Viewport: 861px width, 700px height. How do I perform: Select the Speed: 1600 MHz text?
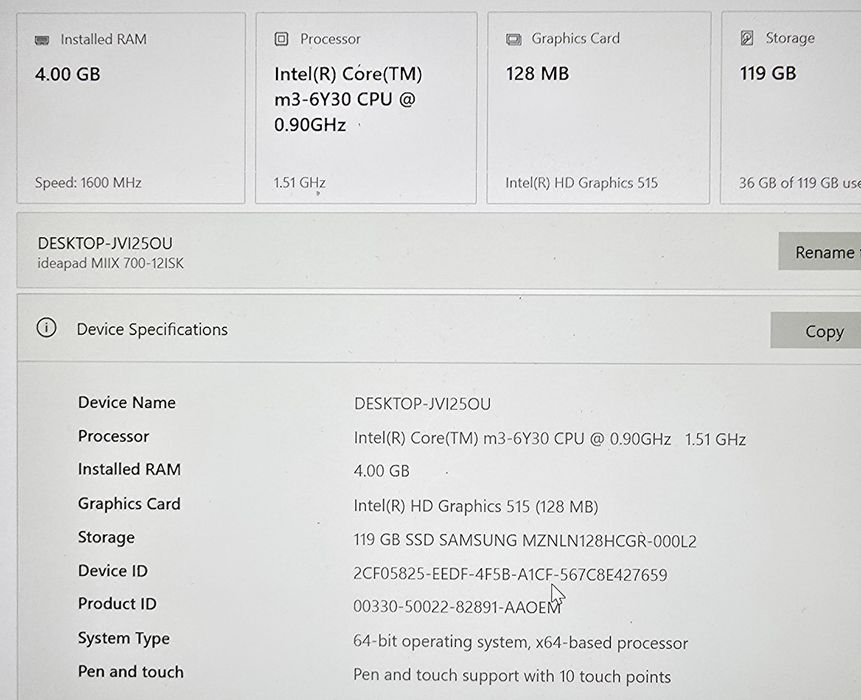(88, 182)
